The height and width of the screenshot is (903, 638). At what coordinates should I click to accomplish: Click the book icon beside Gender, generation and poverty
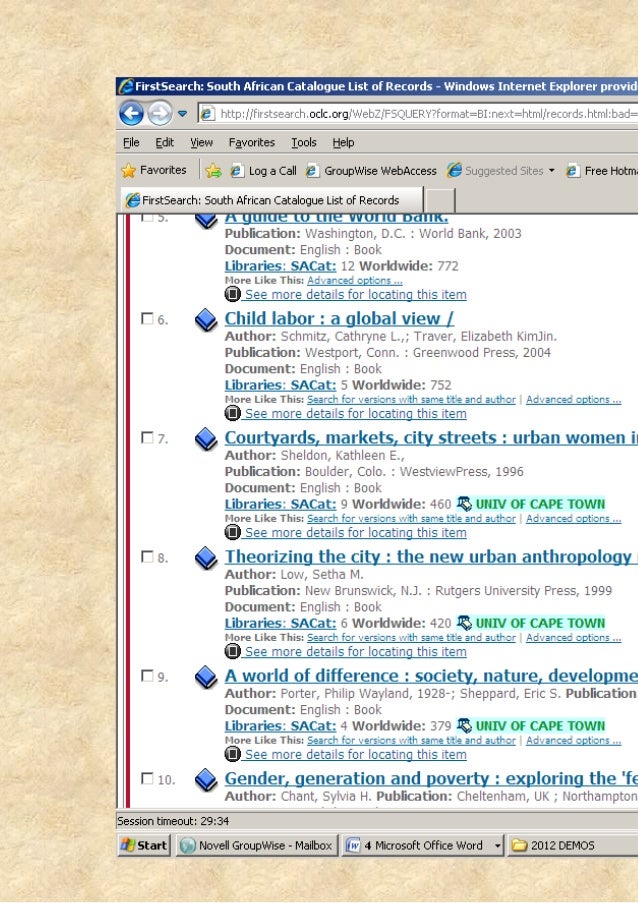(x=206, y=780)
